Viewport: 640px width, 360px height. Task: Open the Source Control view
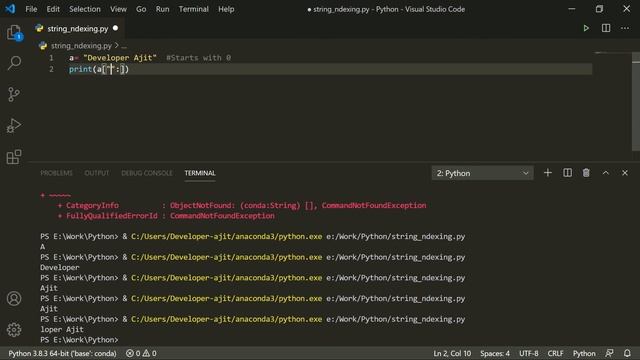point(14,94)
